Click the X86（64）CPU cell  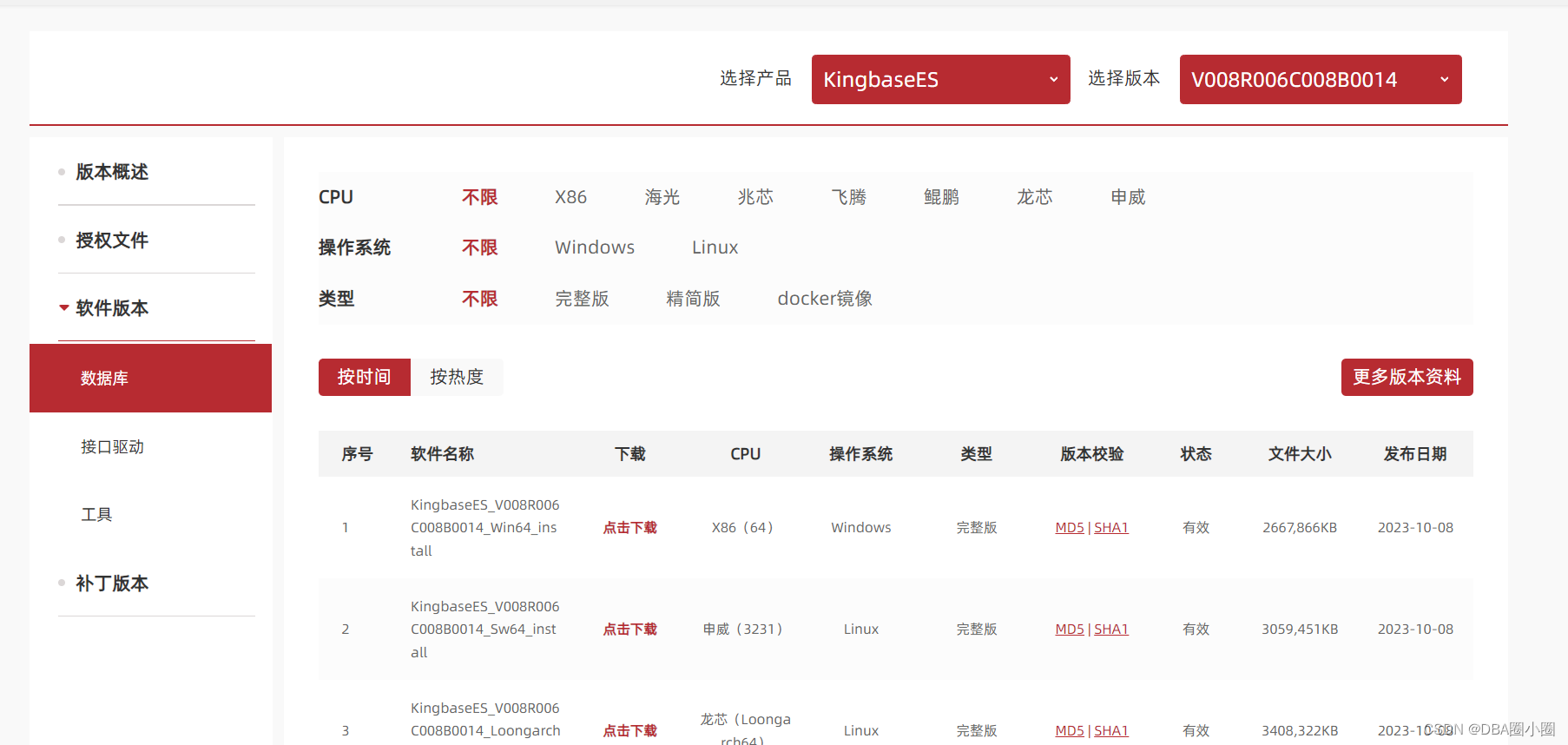tap(745, 528)
